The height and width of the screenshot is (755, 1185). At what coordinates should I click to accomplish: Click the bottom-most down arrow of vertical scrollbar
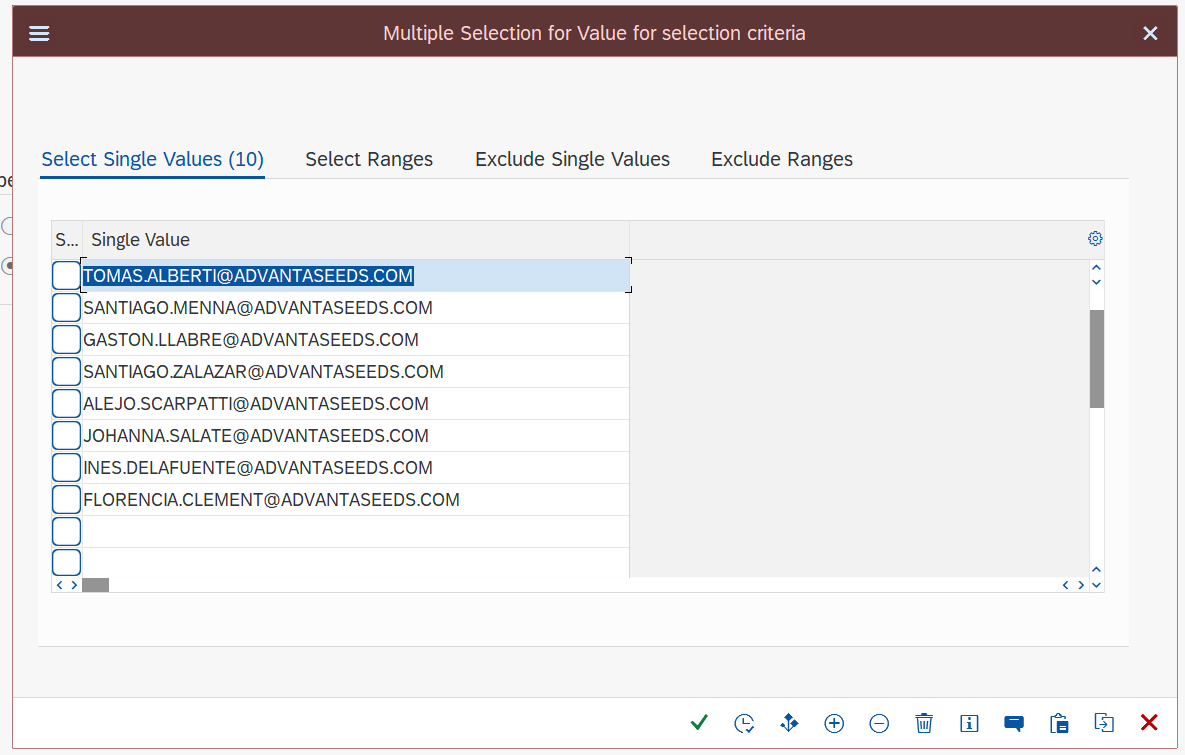(1097, 585)
